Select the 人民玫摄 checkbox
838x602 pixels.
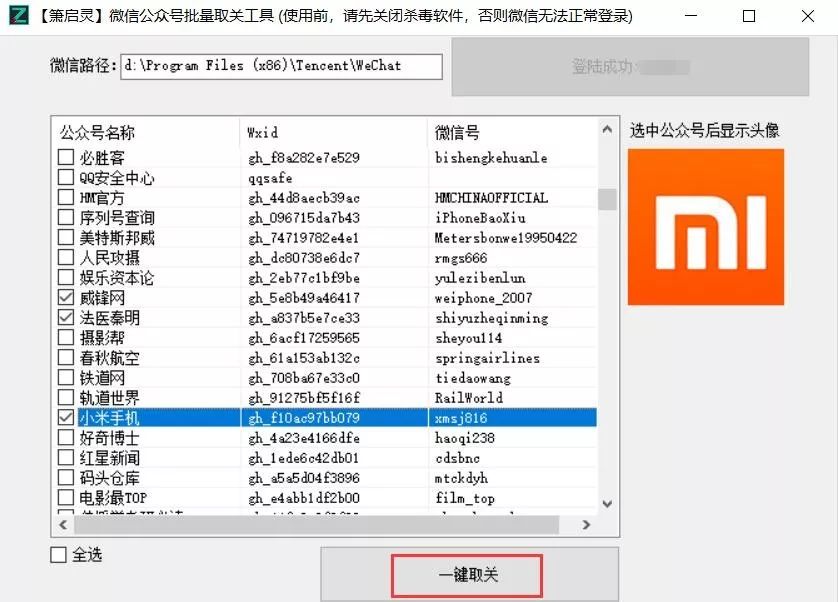tap(66, 257)
